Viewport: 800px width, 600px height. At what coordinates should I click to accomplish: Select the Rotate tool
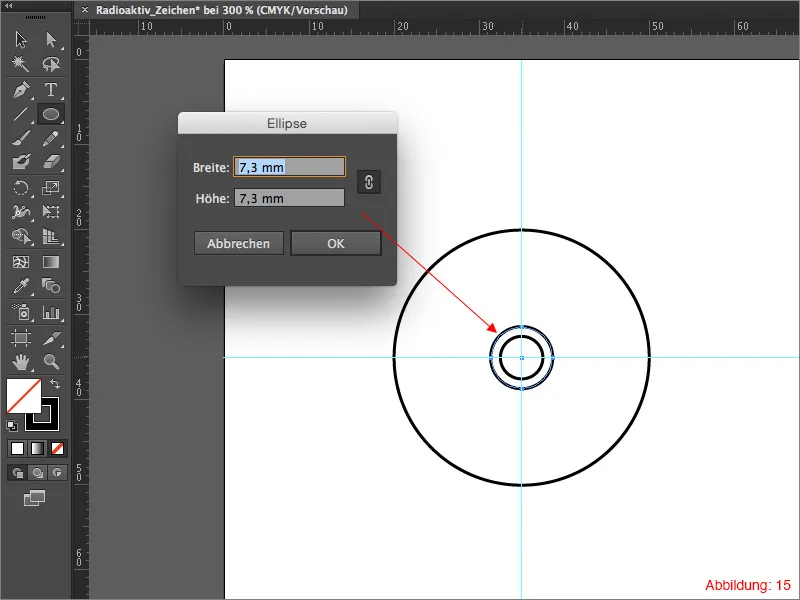pyautogui.click(x=21, y=188)
